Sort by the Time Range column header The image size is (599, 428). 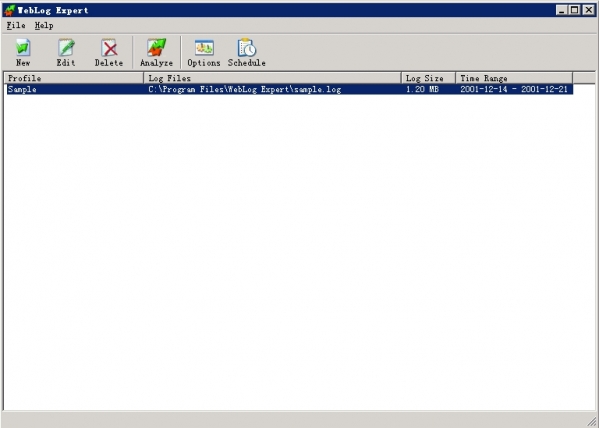[x=514, y=78]
